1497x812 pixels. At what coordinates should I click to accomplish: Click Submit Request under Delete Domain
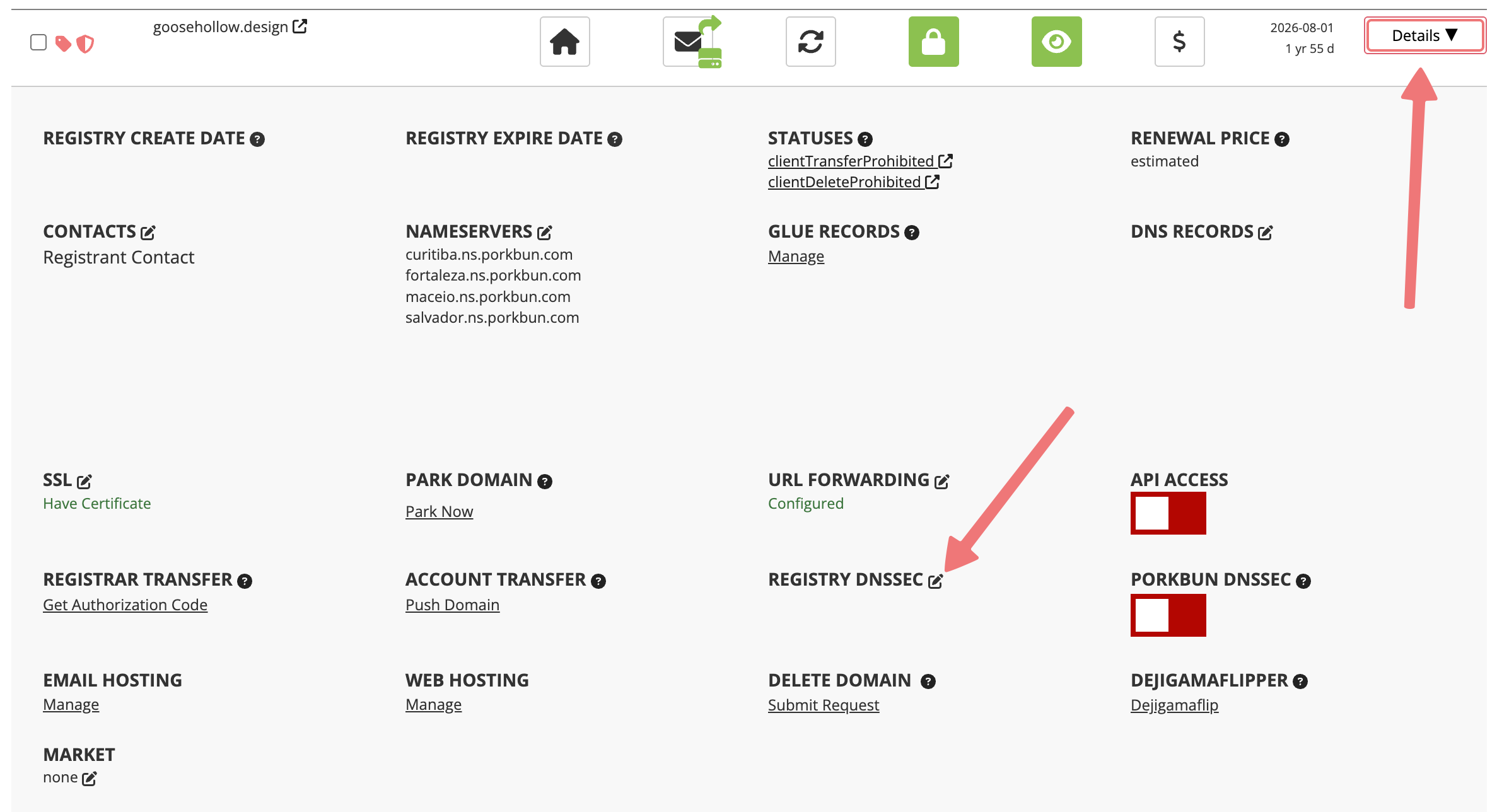point(823,705)
